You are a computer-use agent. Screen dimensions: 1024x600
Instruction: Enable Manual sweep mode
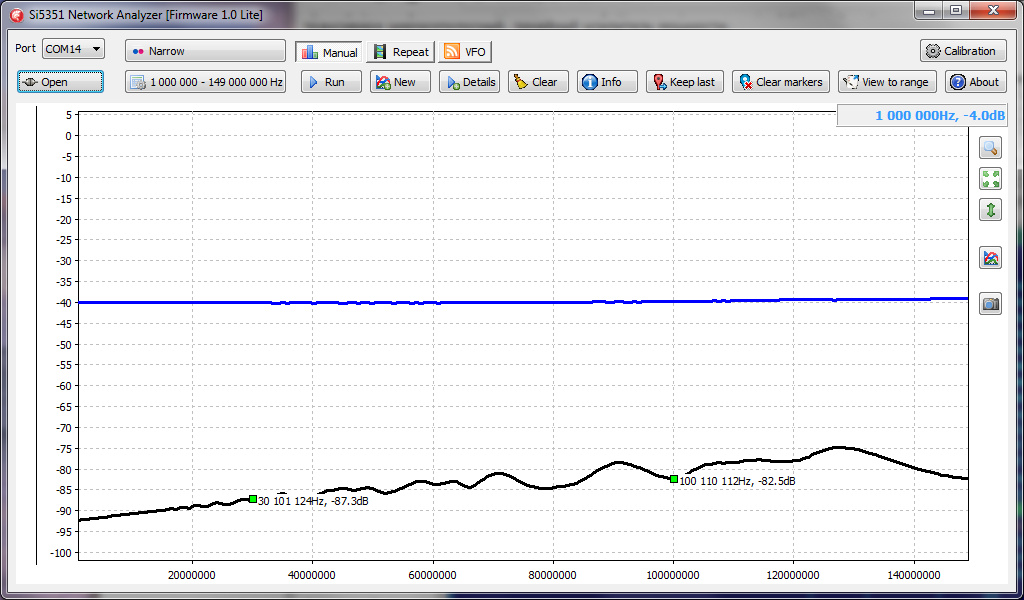[329, 52]
